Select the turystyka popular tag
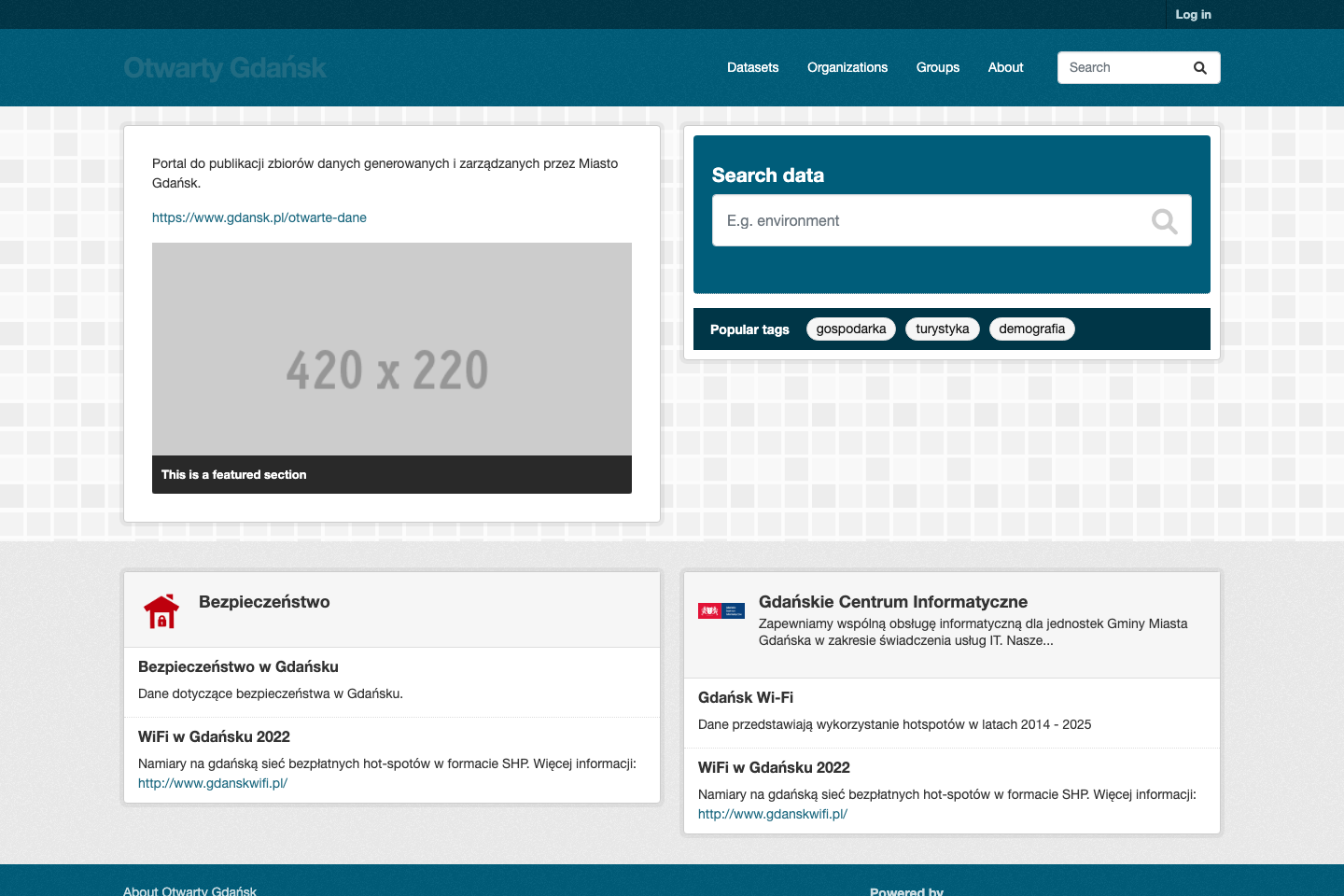The image size is (1344, 896). 942,329
